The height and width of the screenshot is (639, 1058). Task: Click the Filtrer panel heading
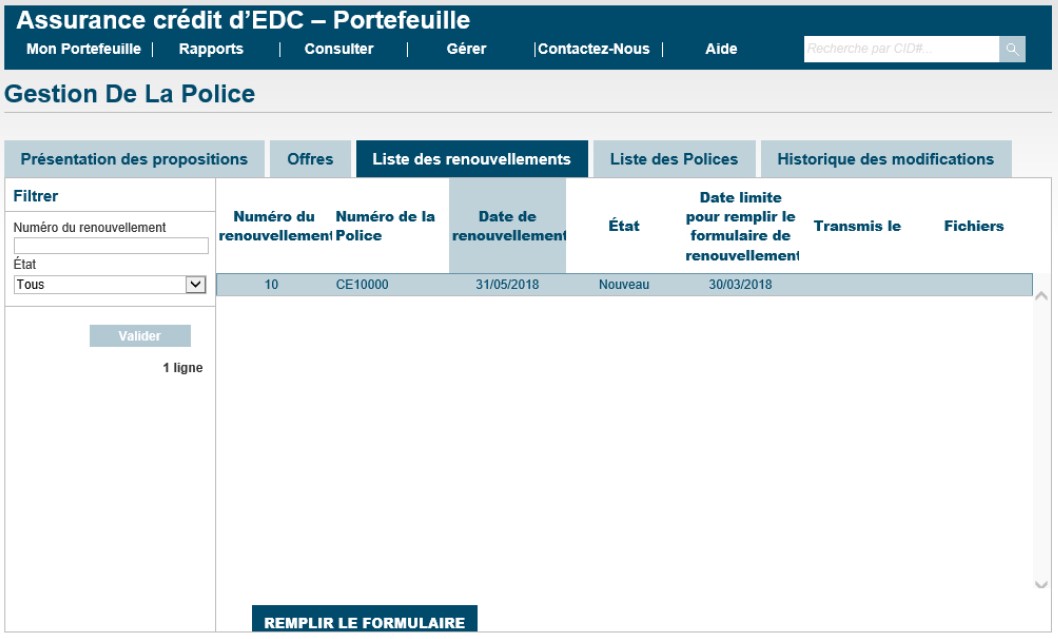pos(36,196)
